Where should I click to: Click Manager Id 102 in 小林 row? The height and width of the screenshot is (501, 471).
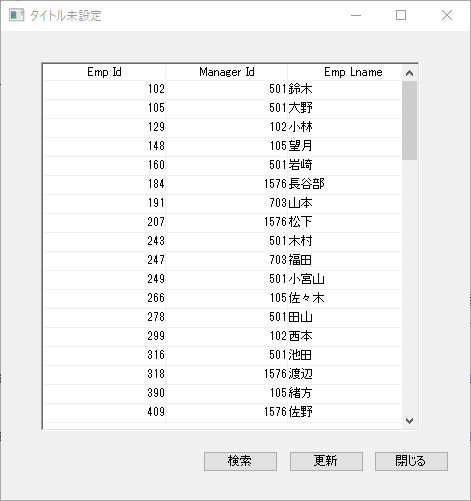pos(227,127)
